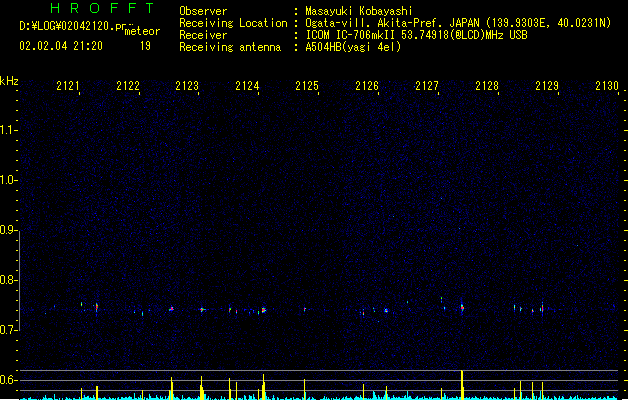Click the date stamp 02.02.04 21:20
The height and width of the screenshot is (400, 629).
(61, 46)
